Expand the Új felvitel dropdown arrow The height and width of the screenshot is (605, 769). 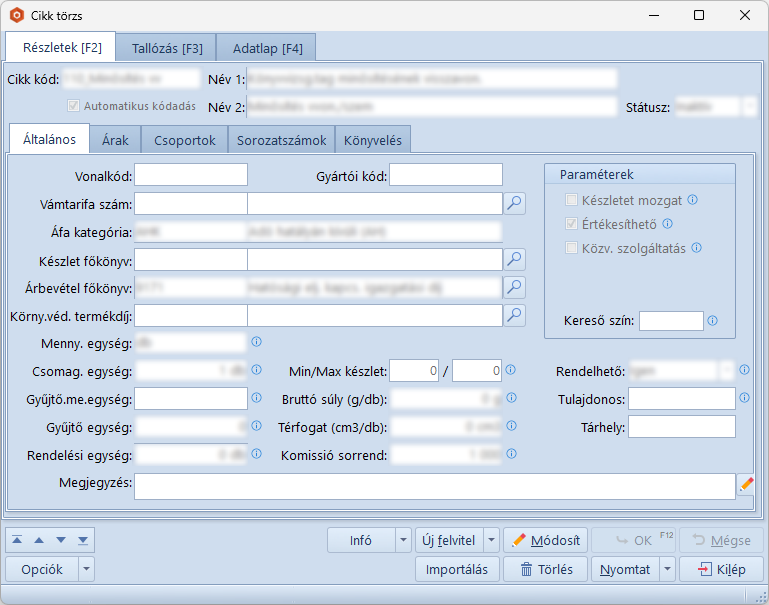click(491, 540)
